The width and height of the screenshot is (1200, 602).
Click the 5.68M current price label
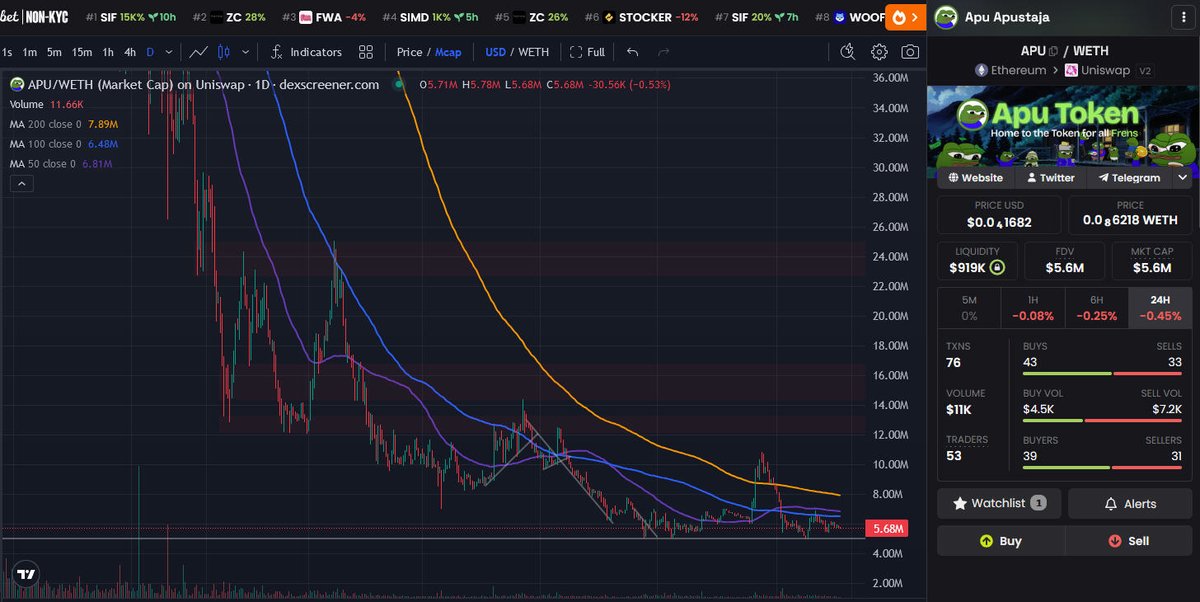point(889,528)
